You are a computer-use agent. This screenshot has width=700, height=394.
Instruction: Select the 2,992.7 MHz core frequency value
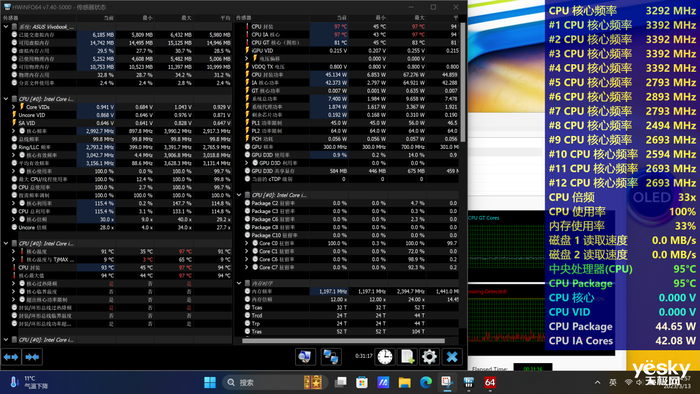(x=100, y=131)
